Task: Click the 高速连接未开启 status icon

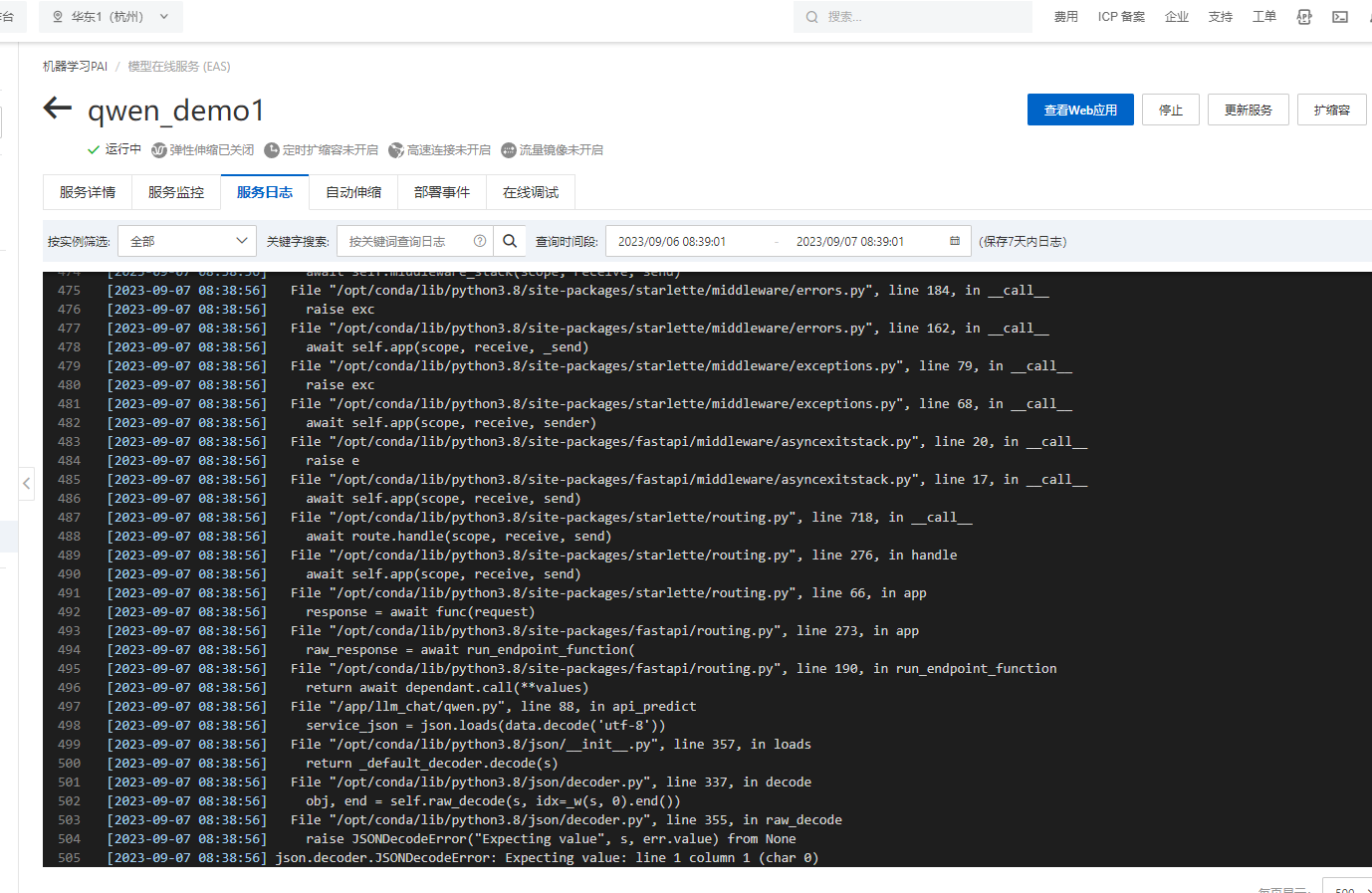Action: pyautogui.click(x=396, y=150)
